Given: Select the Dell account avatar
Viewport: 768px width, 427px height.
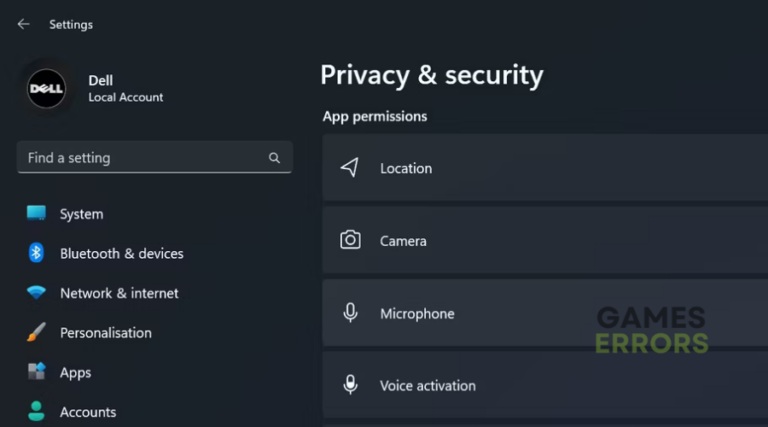Looking at the screenshot, I should tap(47, 89).
